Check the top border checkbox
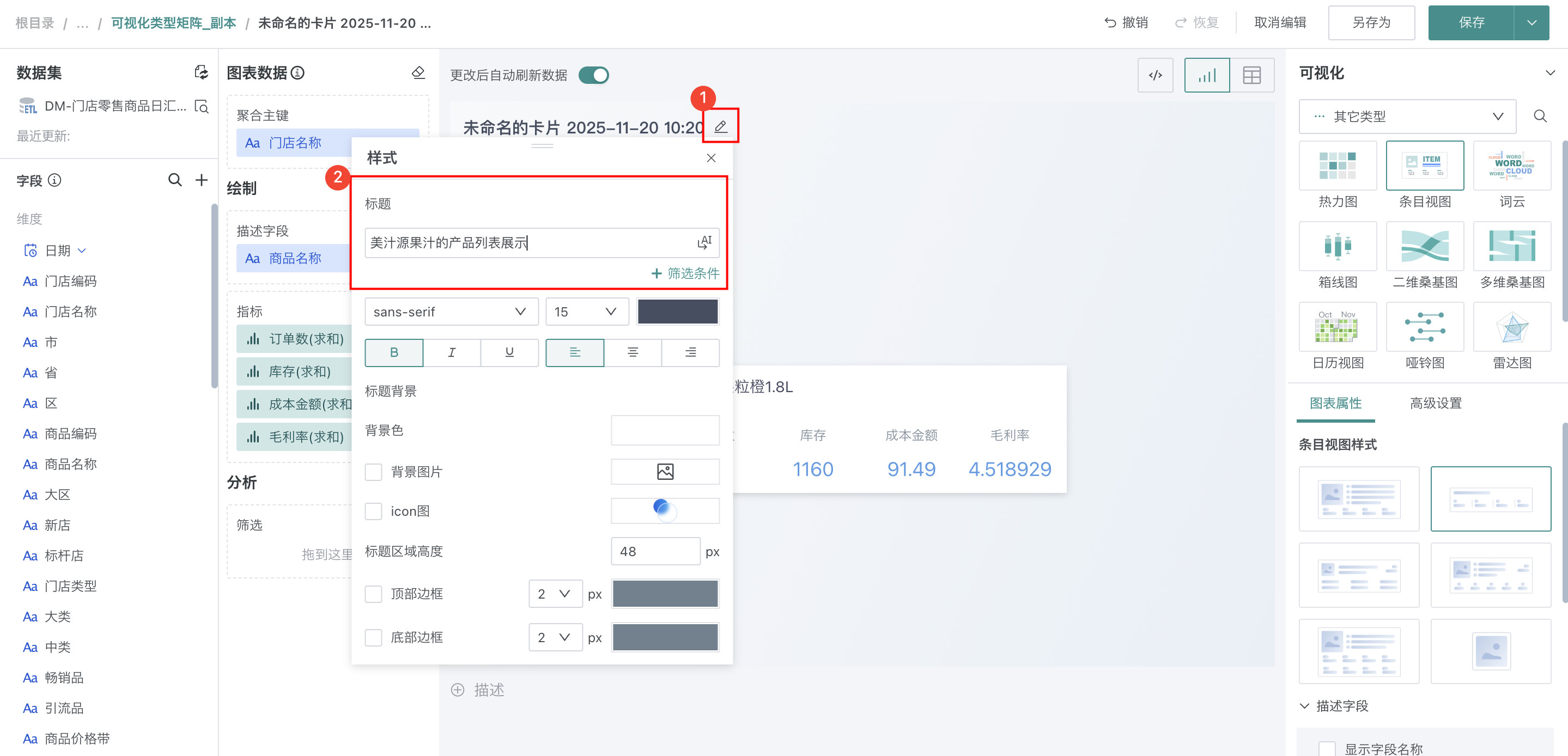The image size is (1568, 756). click(373, 594)
